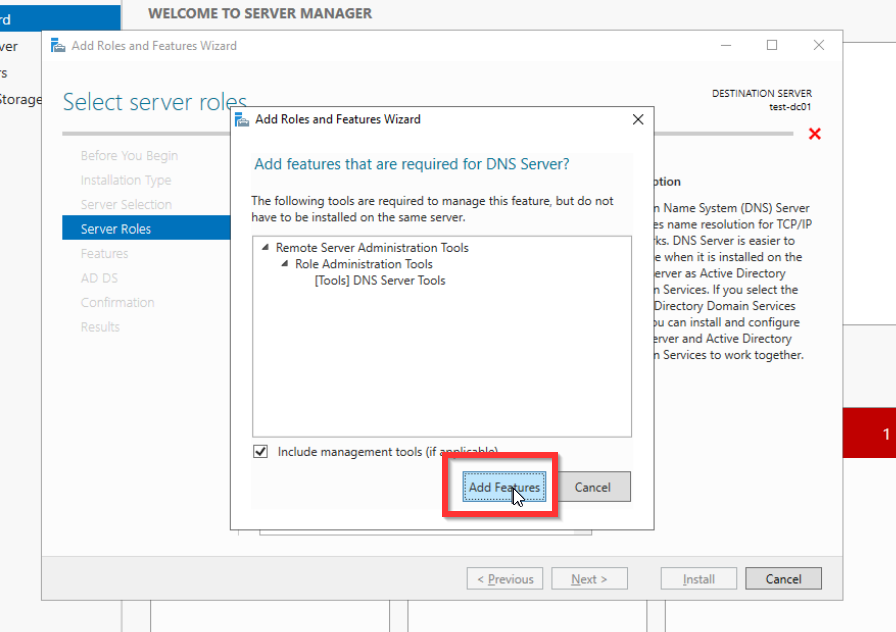Uncheck Include management tools checkbox
Screen dimensions: 896x632
pos(261,451)
